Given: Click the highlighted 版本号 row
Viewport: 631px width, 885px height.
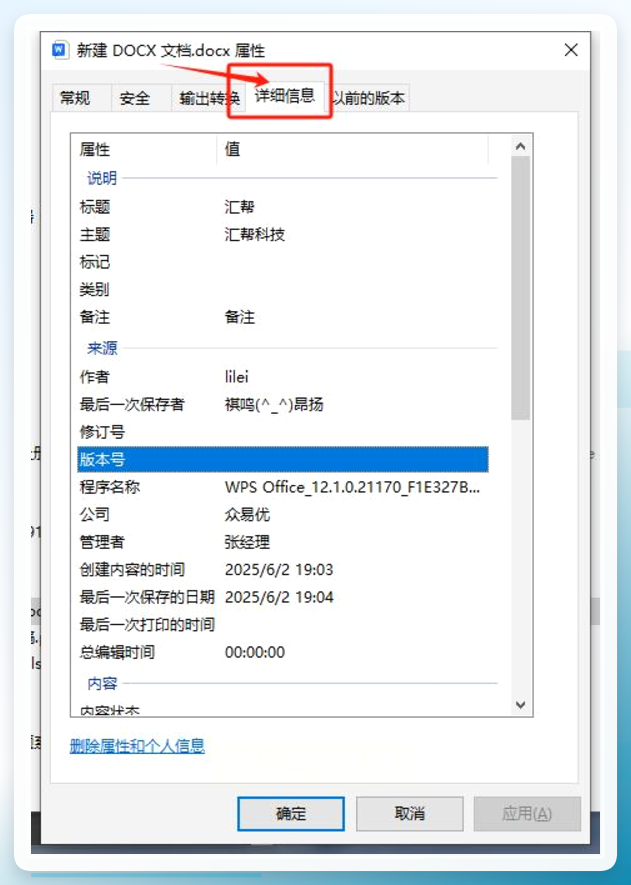Looking at the screenshot, I should (x=282, y=459).
